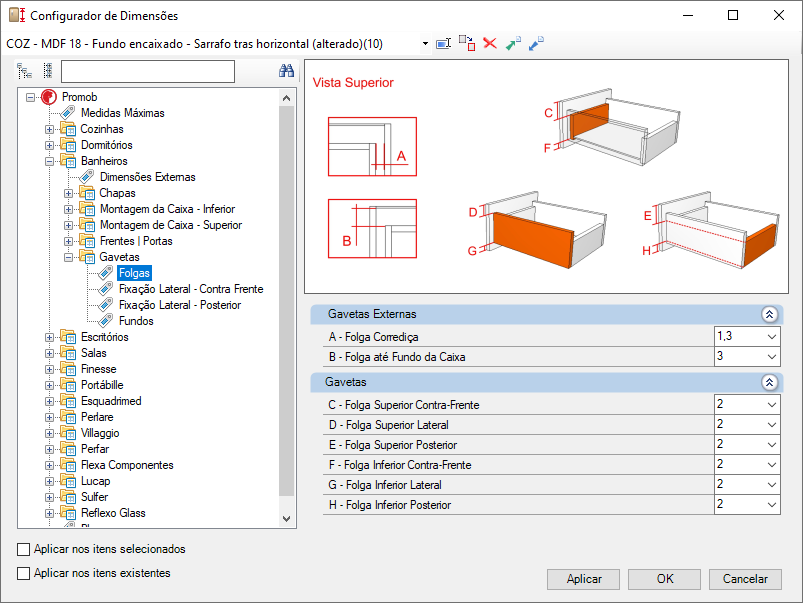
Task: Enable Aplicar nos itens existentes checkbox
Action: [24, 573]
